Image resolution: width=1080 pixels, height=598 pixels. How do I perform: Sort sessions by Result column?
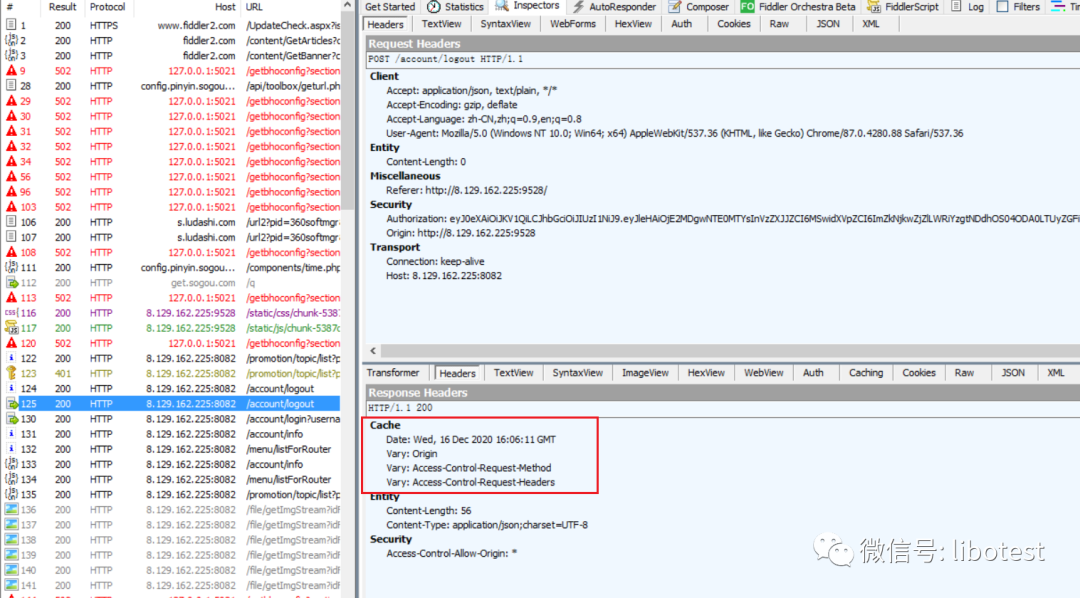(x=63, y=7)
